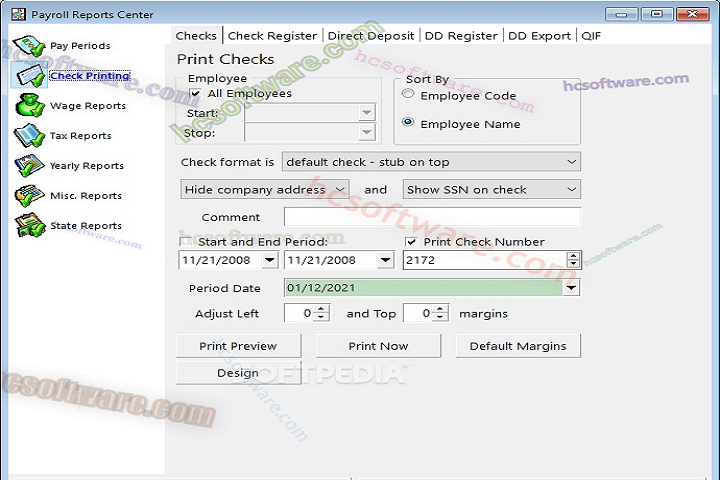Click the Adjust Left margin field
This screenshot has width=720, height=480.
pyautogui.click(x=300, y=313)
